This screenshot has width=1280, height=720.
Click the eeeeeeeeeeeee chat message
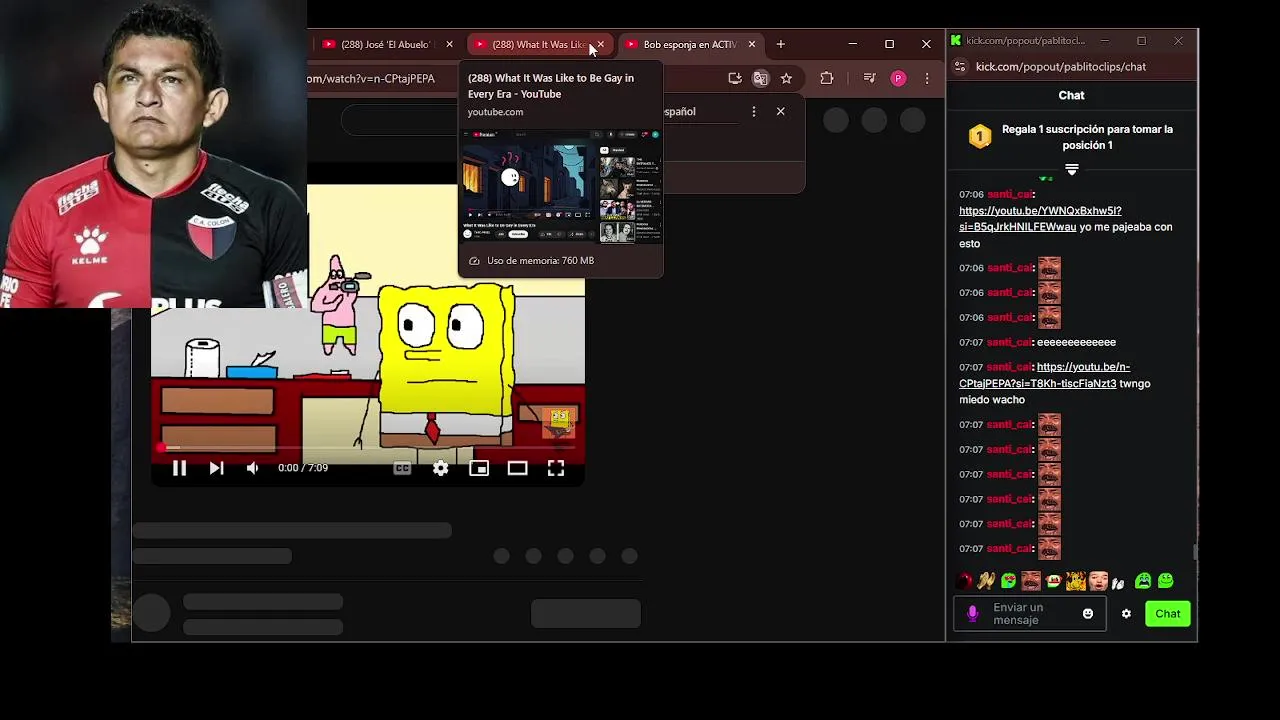coord(1076,342)
